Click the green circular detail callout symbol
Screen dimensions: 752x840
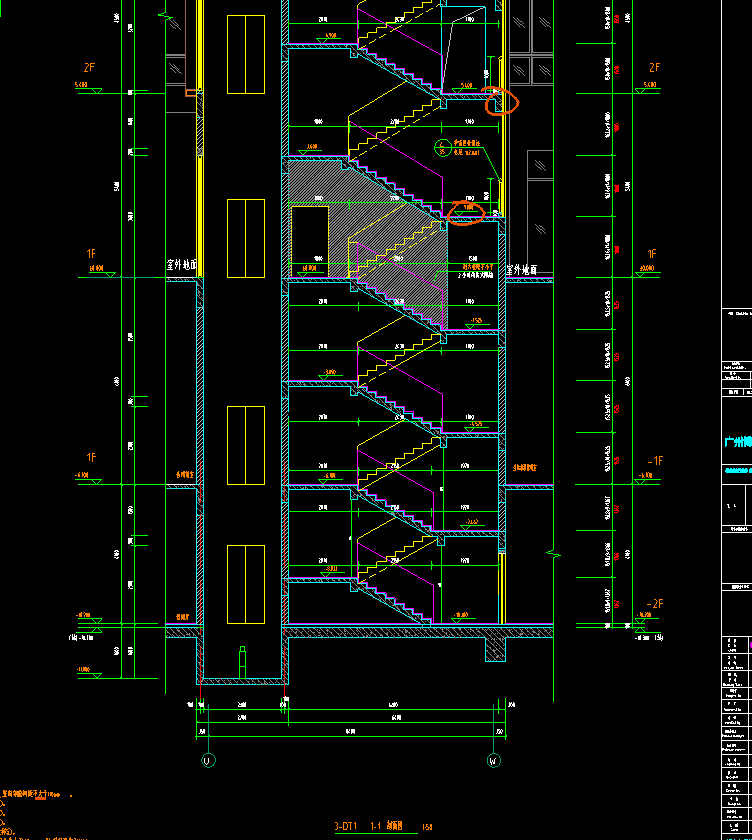click(x=442, y=147)
